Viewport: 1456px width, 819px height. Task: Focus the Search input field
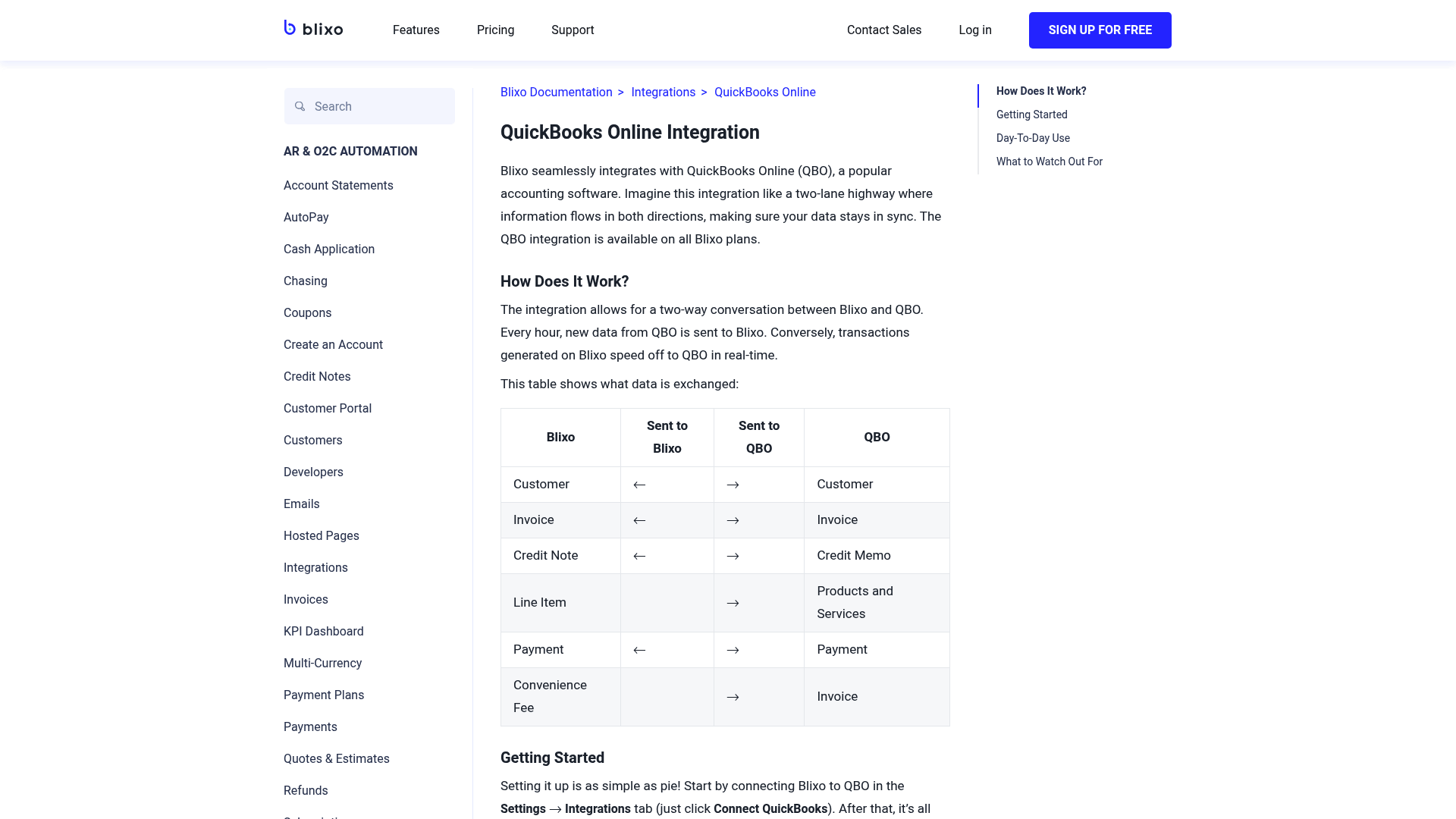(x=370, y=106)
